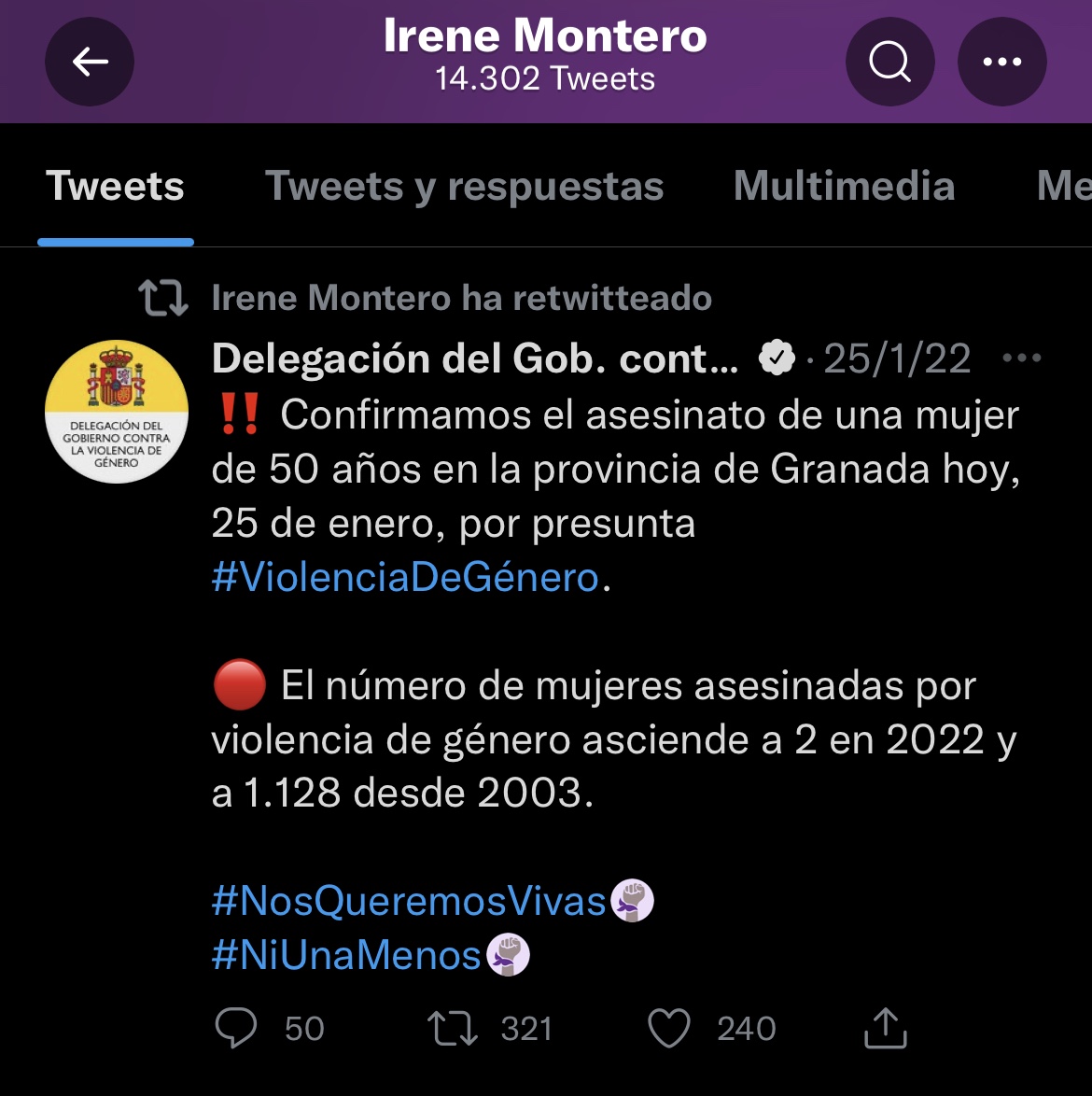Tap the 25/1/22 tweet date
Image resolution: width=1092 pixels, height=1096 pixels.
coord(897,358)
